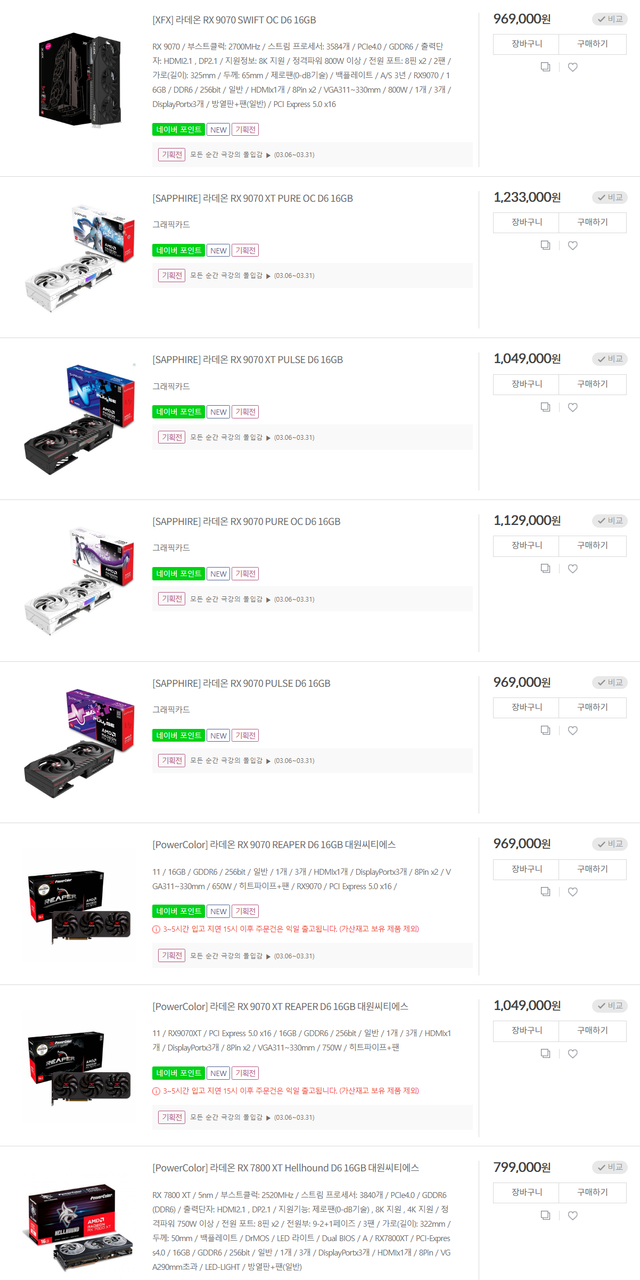This screenshot has height=1280, width=640.
Task: Click 네이버 포인트 badge on RX 9070 XT PULSE
Action: 178,412
